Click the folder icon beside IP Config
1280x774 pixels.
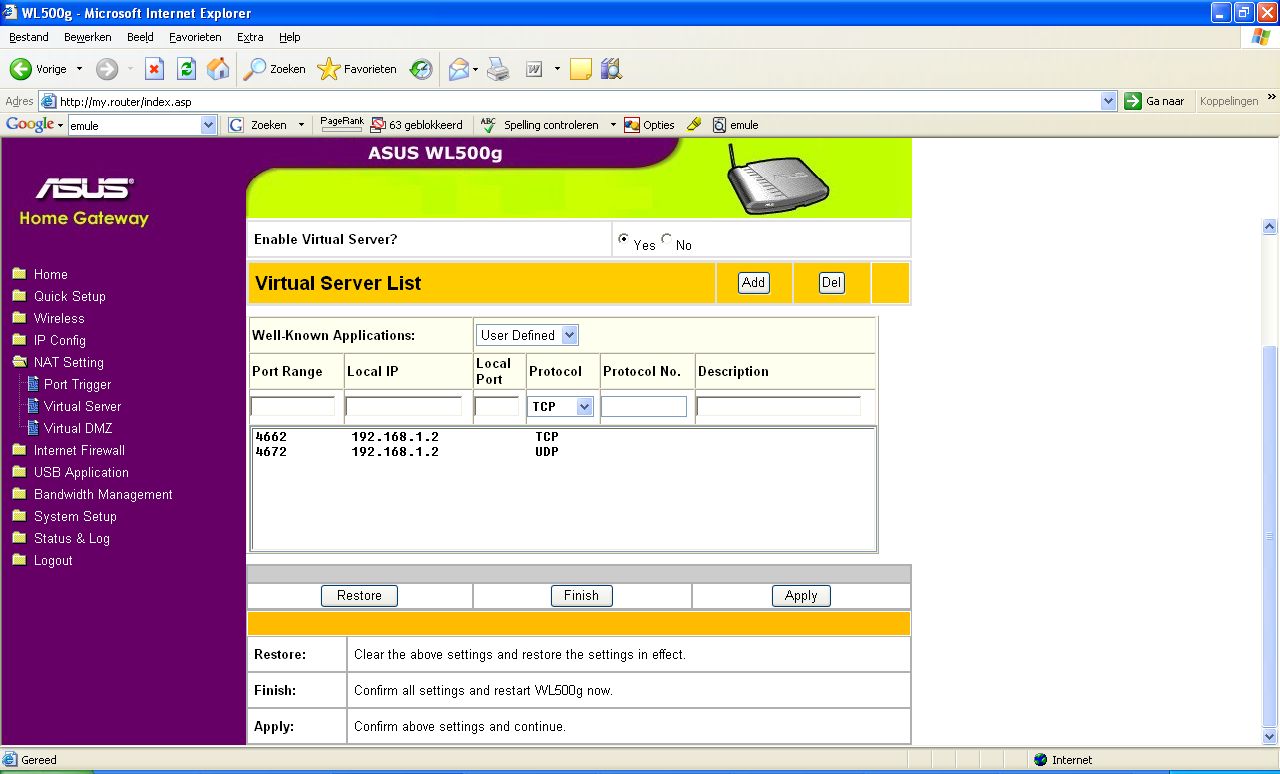coord(19,340)
